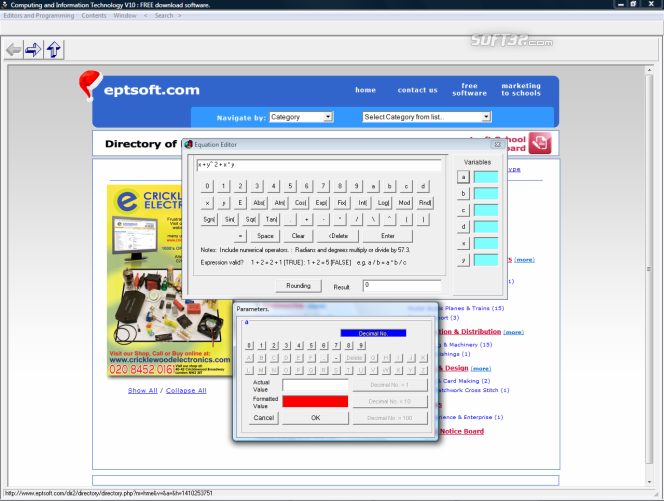Click OK in Parameters dialog
Image resolution: width=664 pixels, height=501 pixels.
click(315, 418)
